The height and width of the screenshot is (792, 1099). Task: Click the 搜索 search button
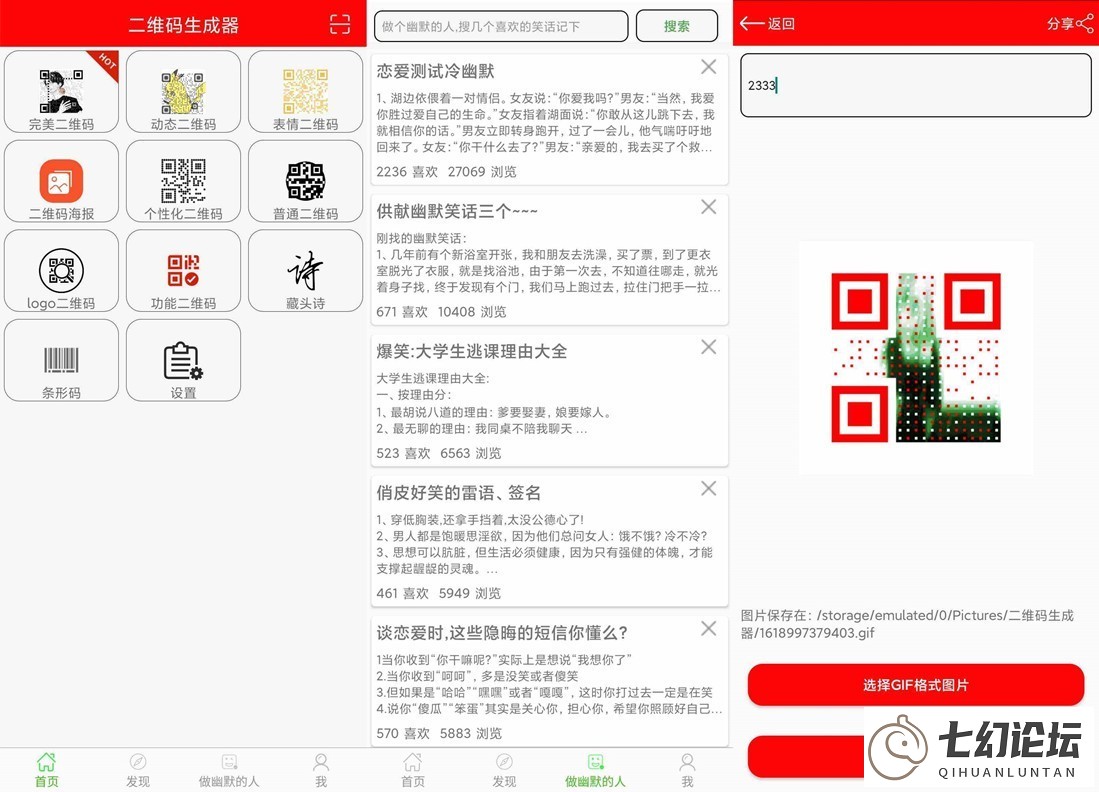[x=677, y=26]
